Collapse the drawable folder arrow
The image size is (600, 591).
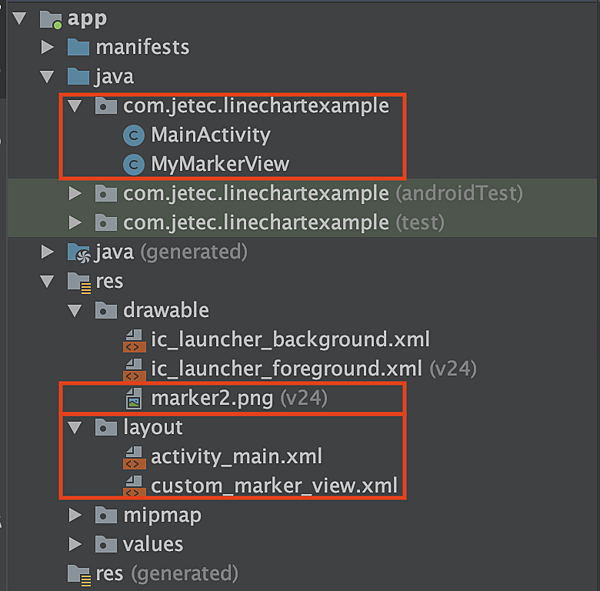pyautogui.click(x=75, y=310)
